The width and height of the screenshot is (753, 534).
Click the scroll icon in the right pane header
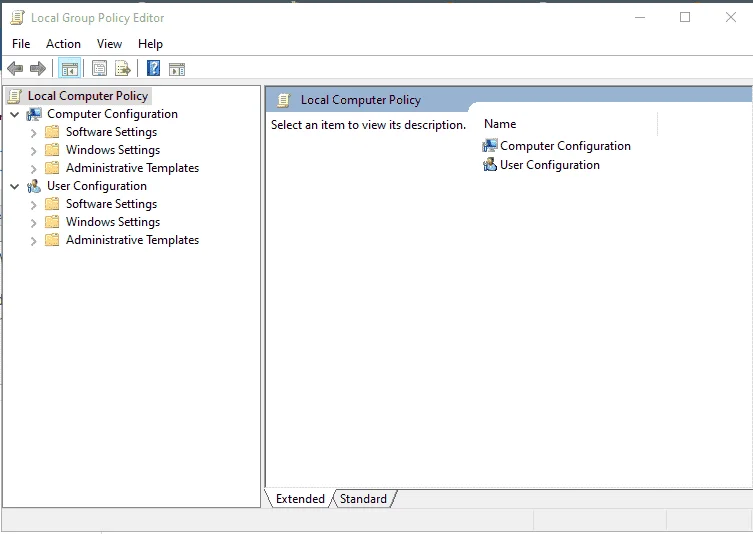284,100
